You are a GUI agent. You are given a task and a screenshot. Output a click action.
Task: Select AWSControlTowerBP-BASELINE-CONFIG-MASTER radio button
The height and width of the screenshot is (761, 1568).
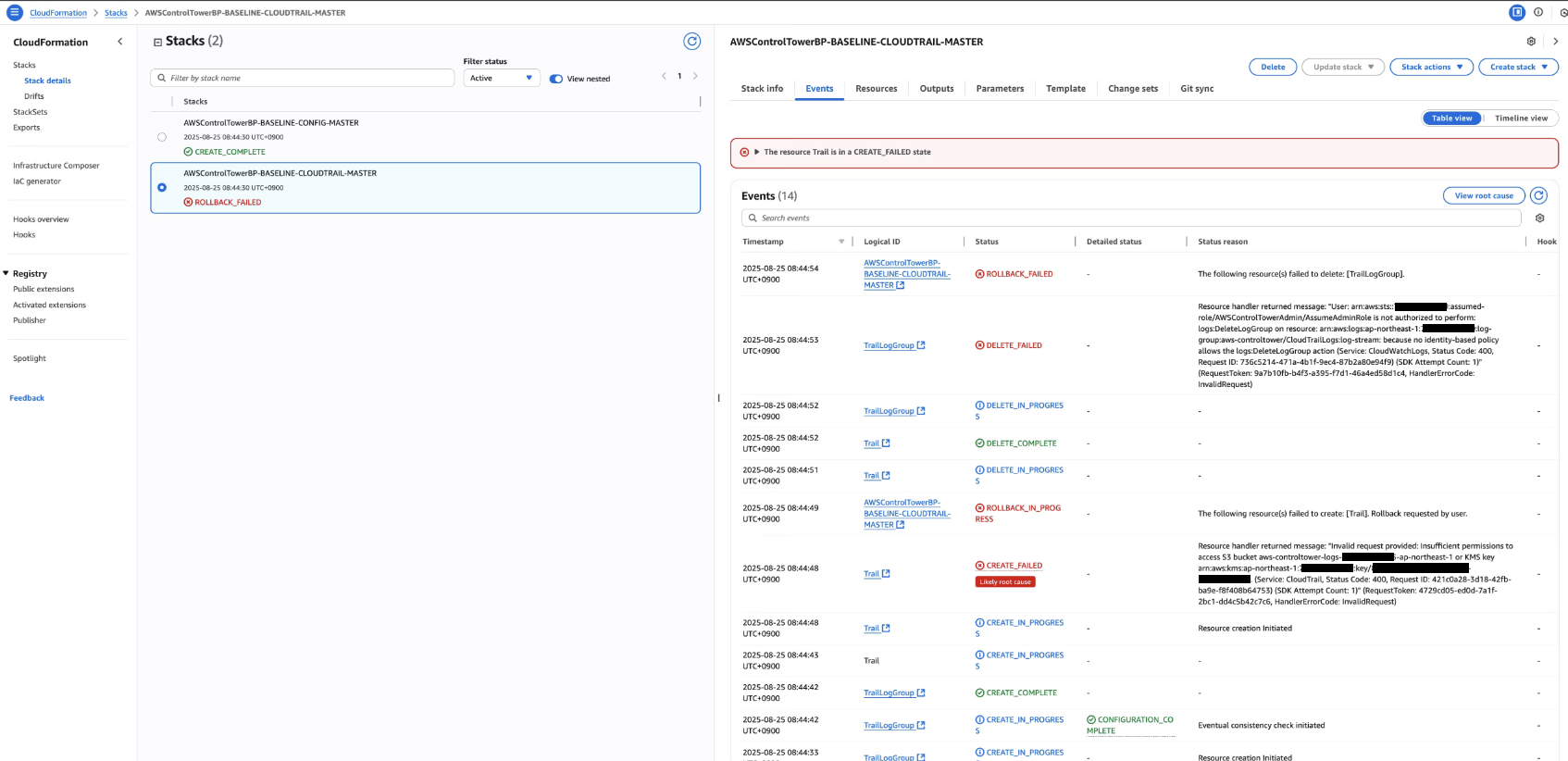(162, 137)
